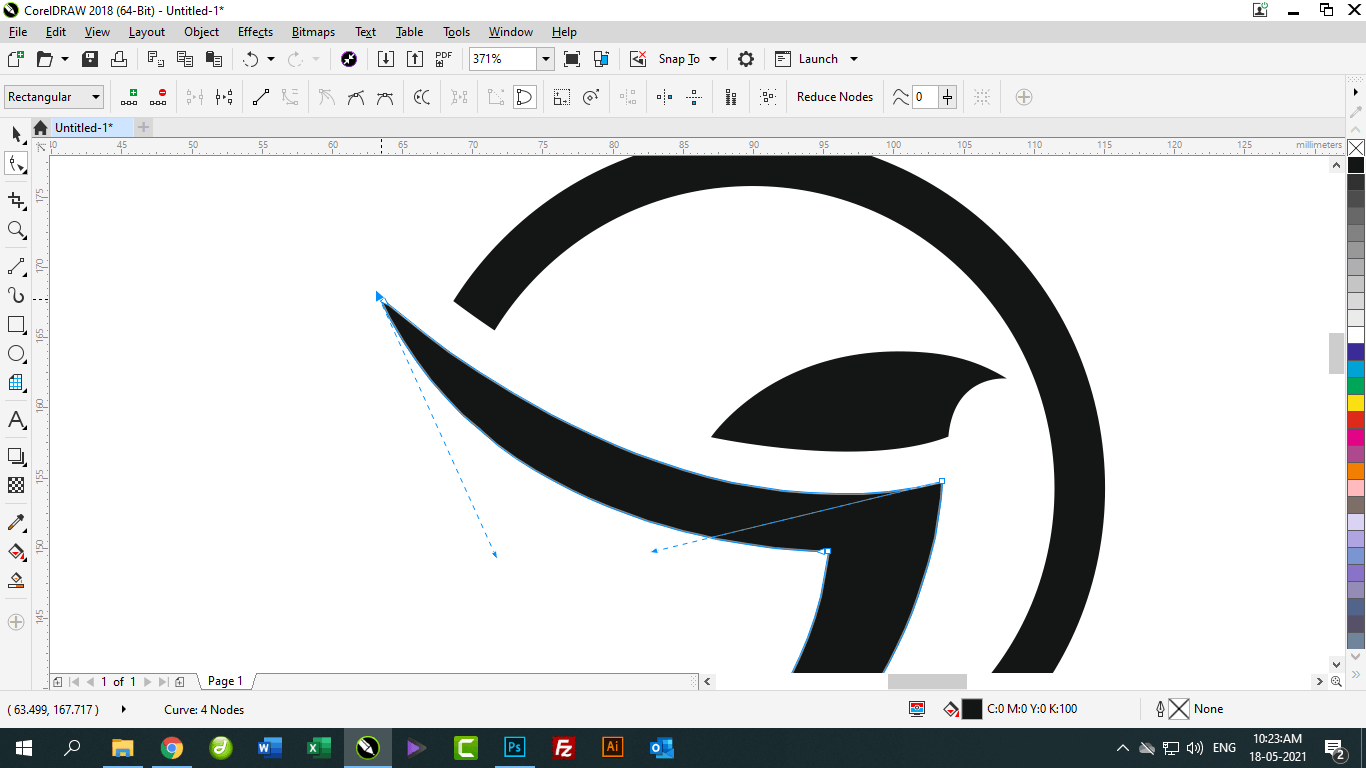Click Break Curve icon

(224, 97)
